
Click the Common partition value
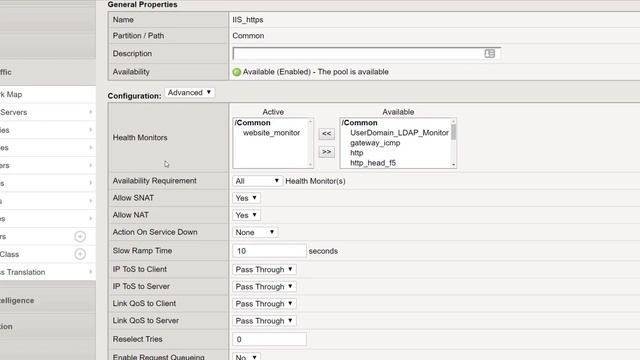pos(248,36)
